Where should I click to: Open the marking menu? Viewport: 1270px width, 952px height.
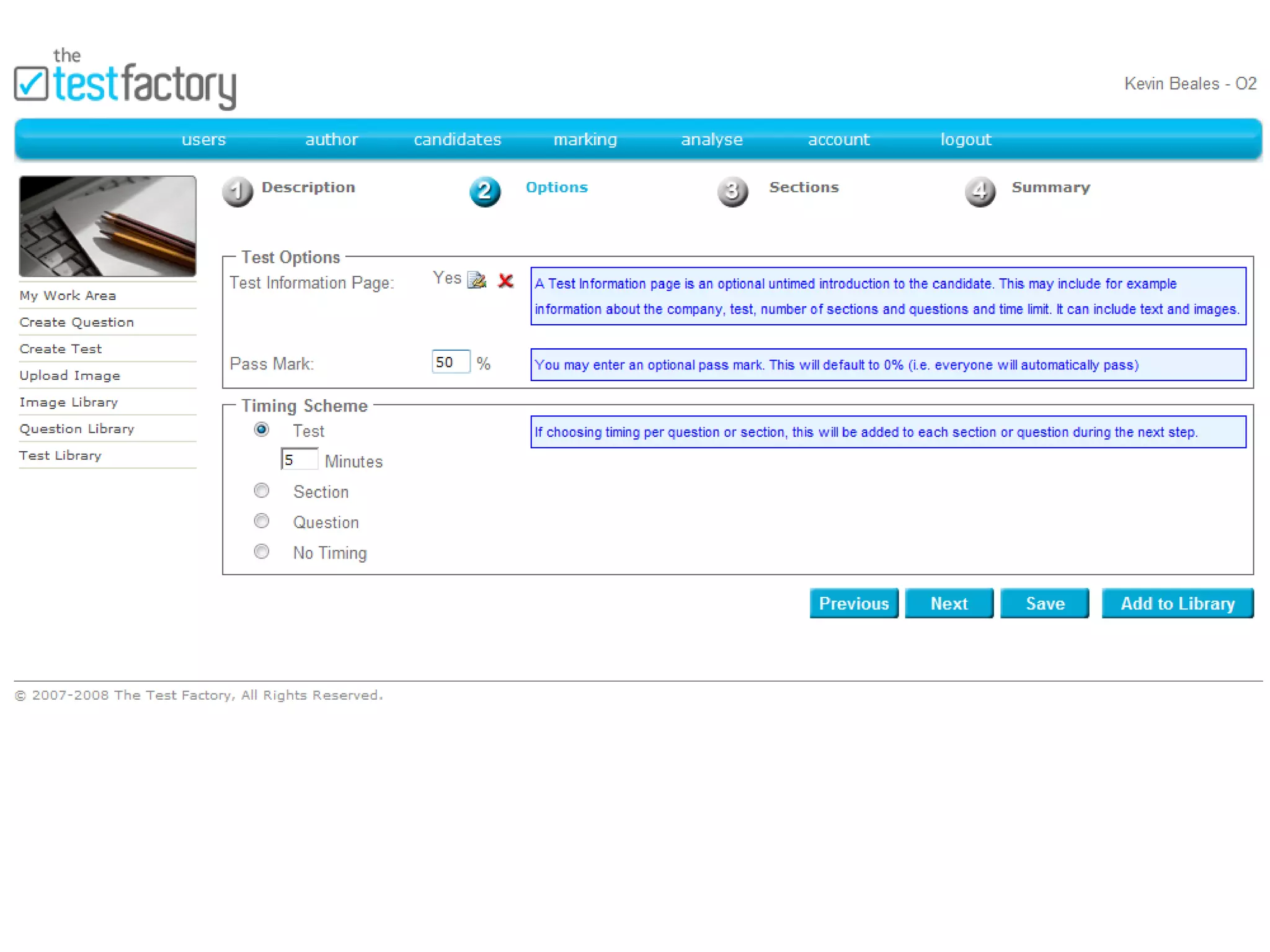(x=585, y=139)
